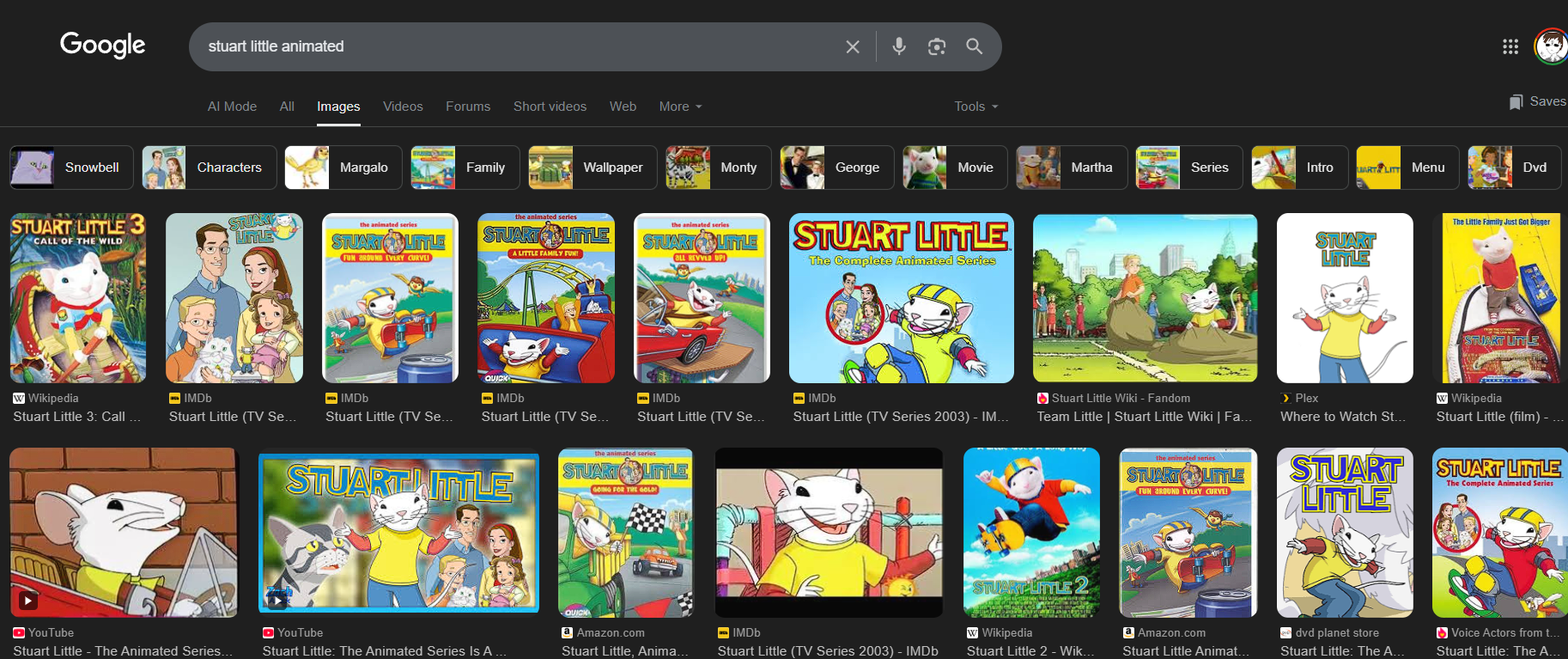Viewport: 1568px width, 659px height.
Task: Select the Martha filter chip
Action: pyautogui.click(x=1072, y=168)
